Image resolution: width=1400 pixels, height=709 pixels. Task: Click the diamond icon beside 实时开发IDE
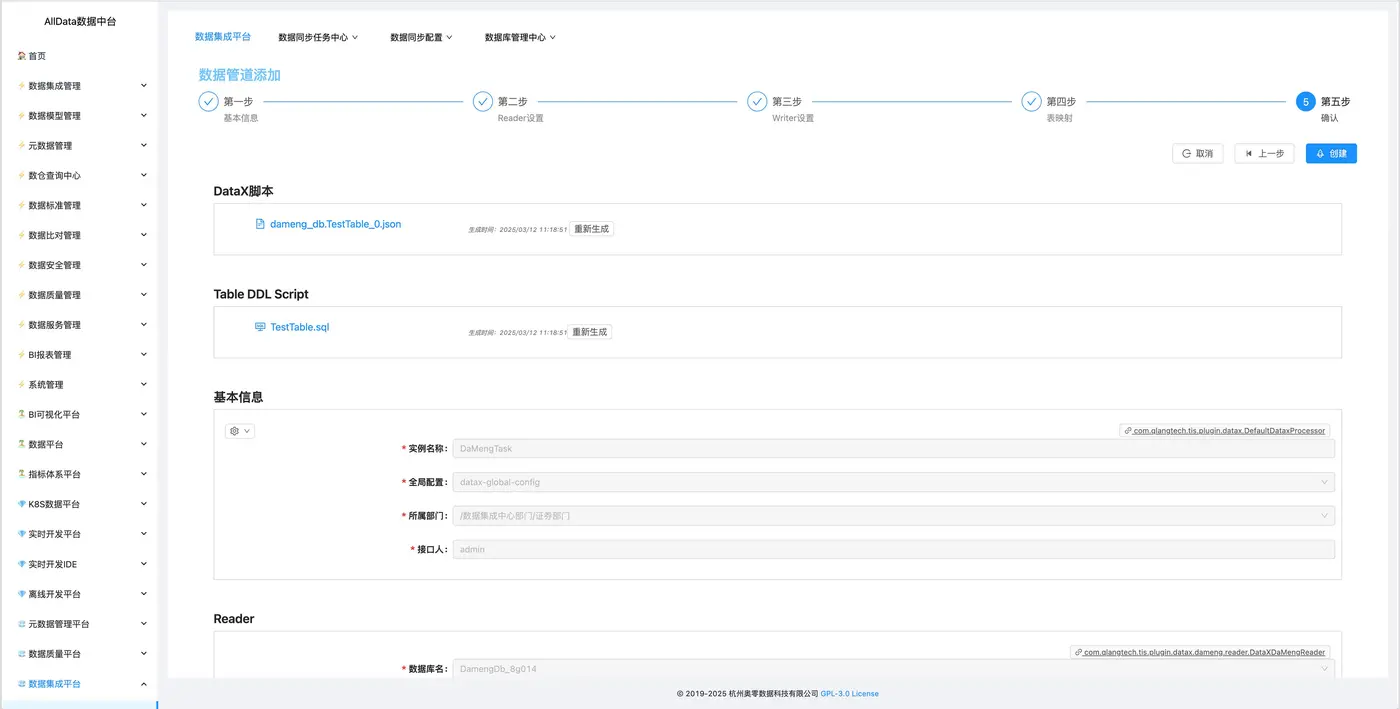pos(21,564)
